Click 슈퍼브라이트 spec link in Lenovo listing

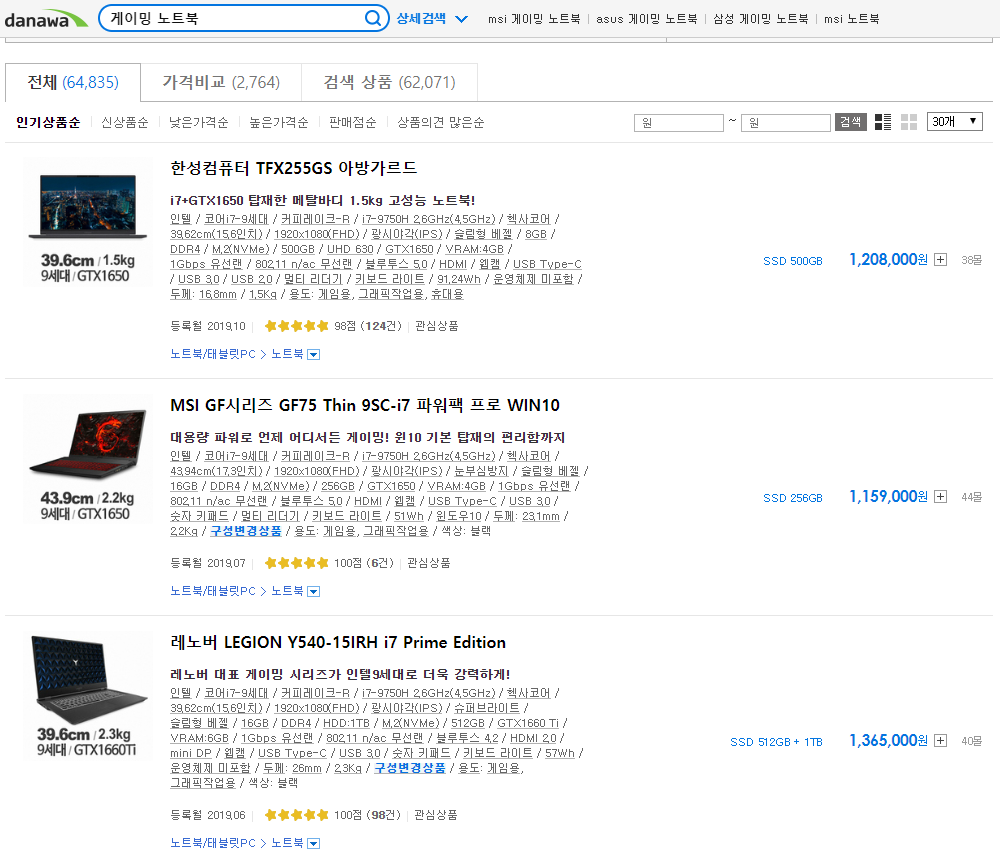tap(487, 708)
